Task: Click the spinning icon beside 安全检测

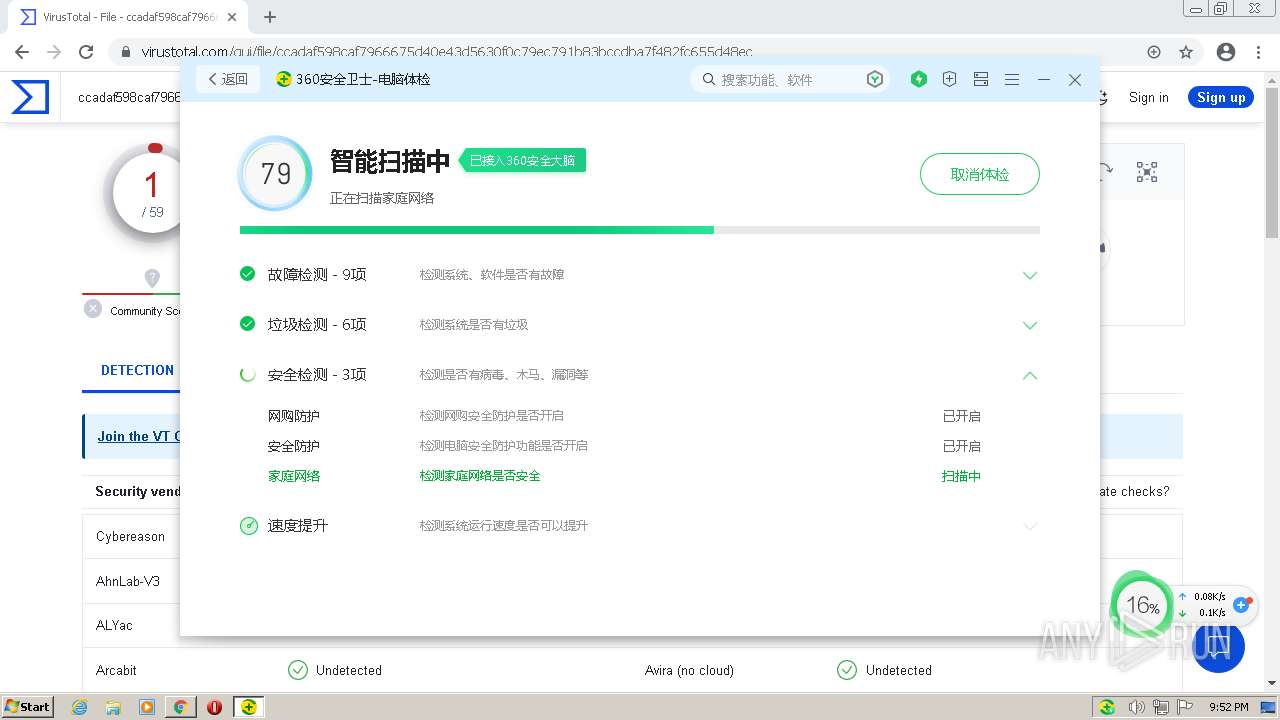Action: [248, 374]
